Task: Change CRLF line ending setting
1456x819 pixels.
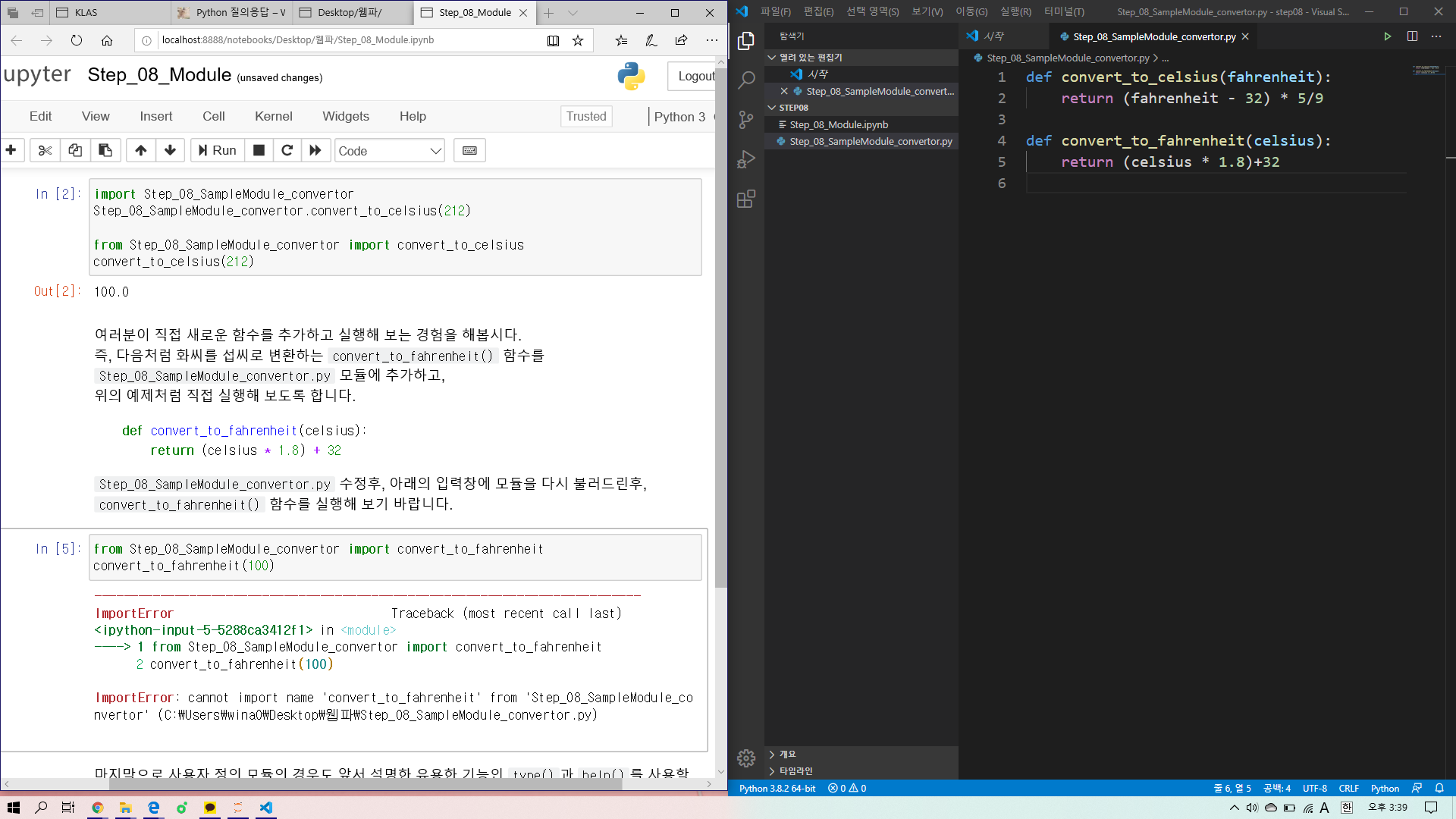Action: pyautogui.click(x=1348, y=788)
